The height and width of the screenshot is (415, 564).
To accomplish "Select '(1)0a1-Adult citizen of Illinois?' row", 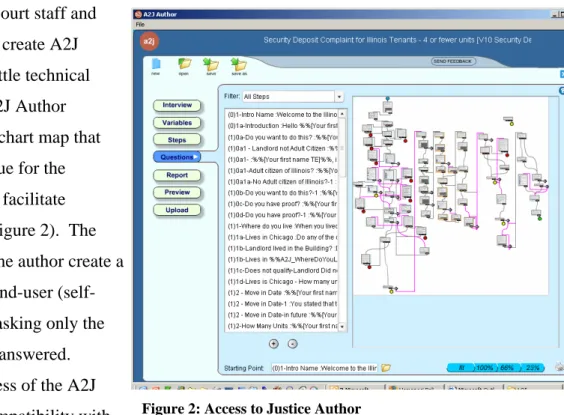I will pos(282,170).
